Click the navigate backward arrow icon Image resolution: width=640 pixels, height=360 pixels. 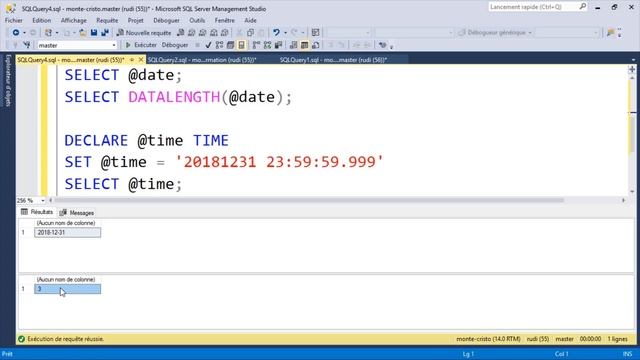[x=16, y=32]
